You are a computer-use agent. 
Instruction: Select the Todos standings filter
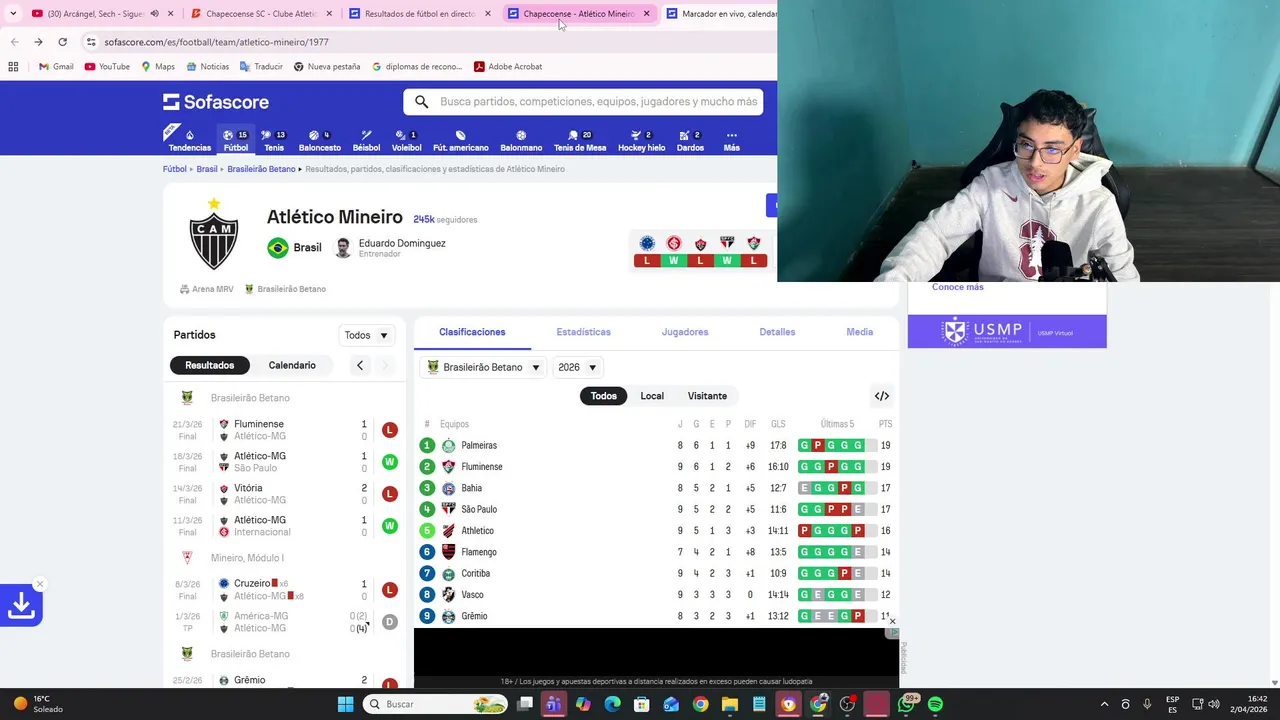(x=604, y=396)
